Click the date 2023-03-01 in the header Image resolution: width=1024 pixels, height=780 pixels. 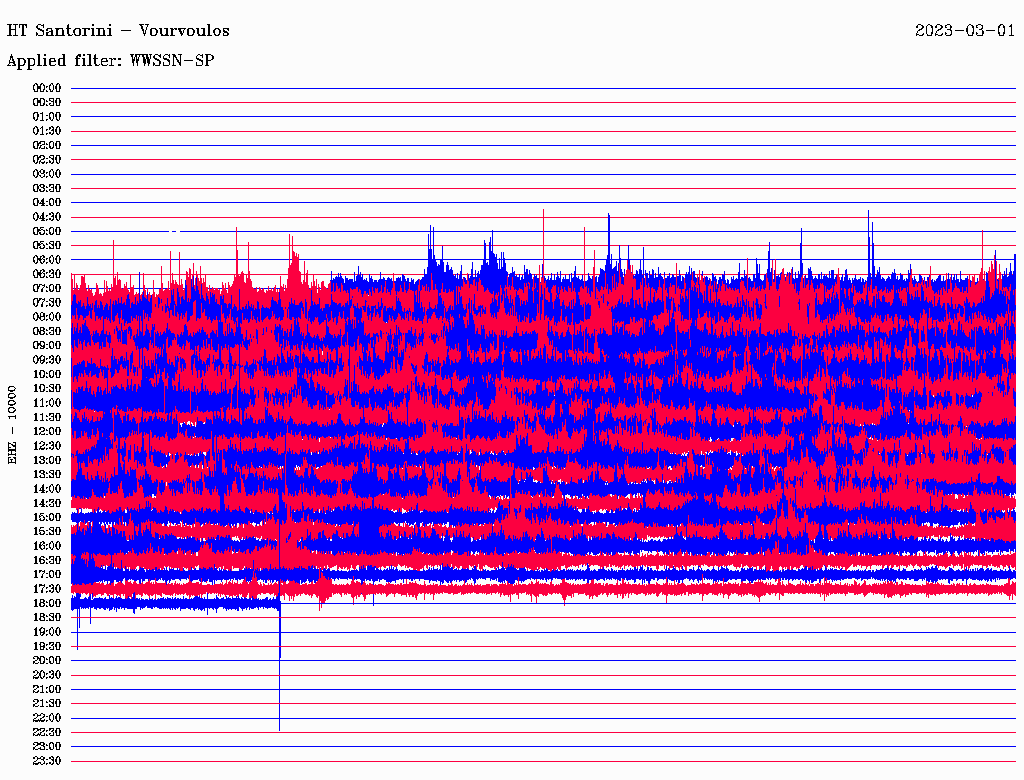coord(964,31)
